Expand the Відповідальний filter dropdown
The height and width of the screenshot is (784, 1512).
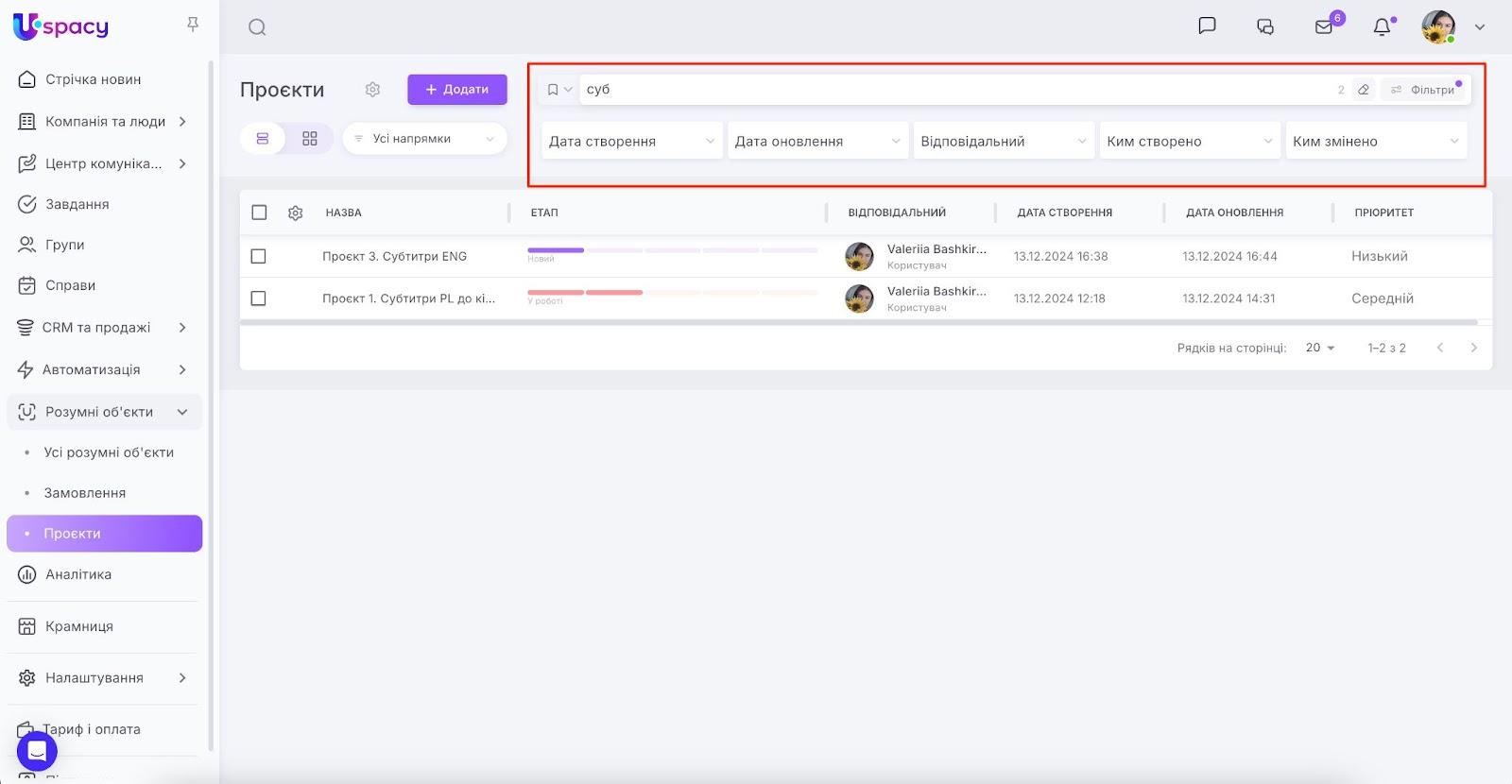pyautogui.click(x=1003, y=142)
